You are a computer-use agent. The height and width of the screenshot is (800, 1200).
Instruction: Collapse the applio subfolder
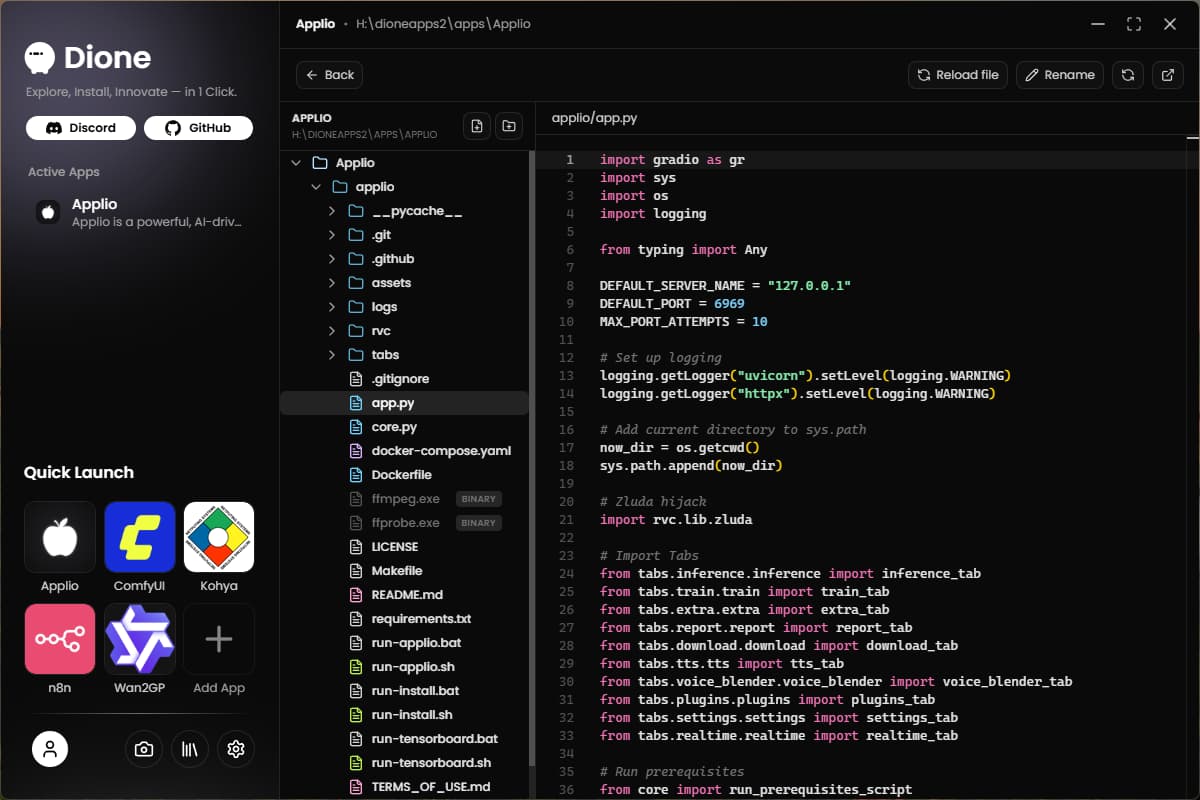pyautogui.click(x=316, y=187)
